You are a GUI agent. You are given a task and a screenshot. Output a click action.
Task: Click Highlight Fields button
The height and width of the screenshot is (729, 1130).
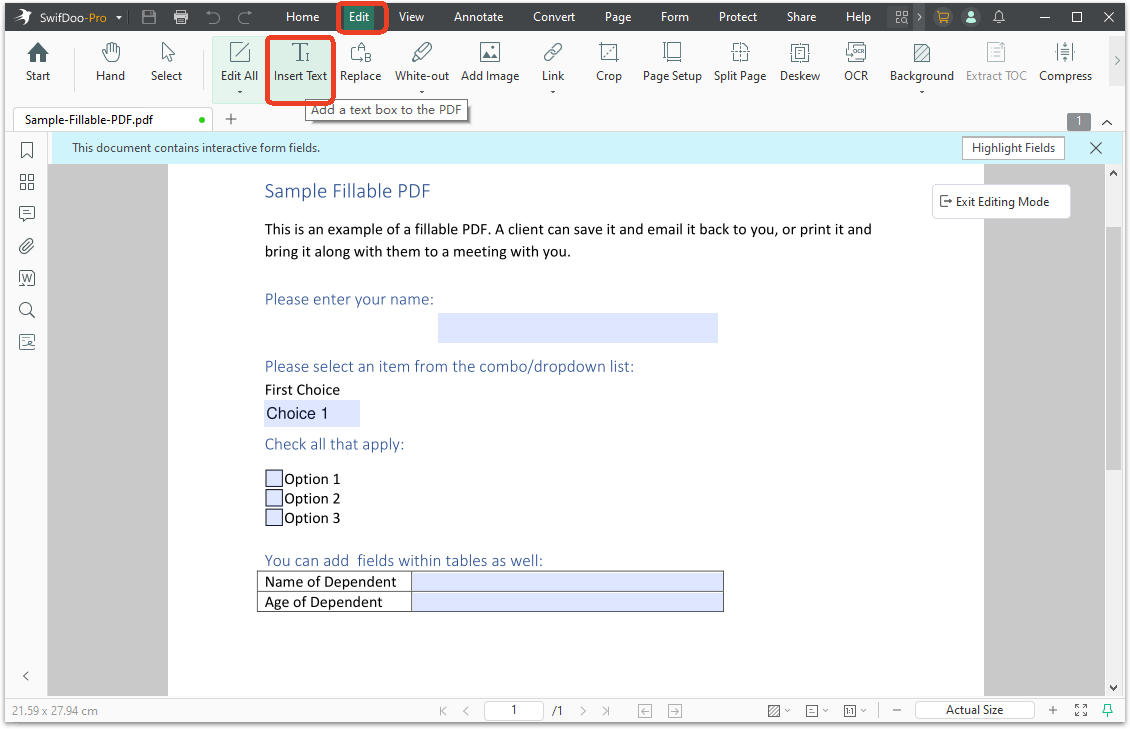click(x=1013, y=148)
